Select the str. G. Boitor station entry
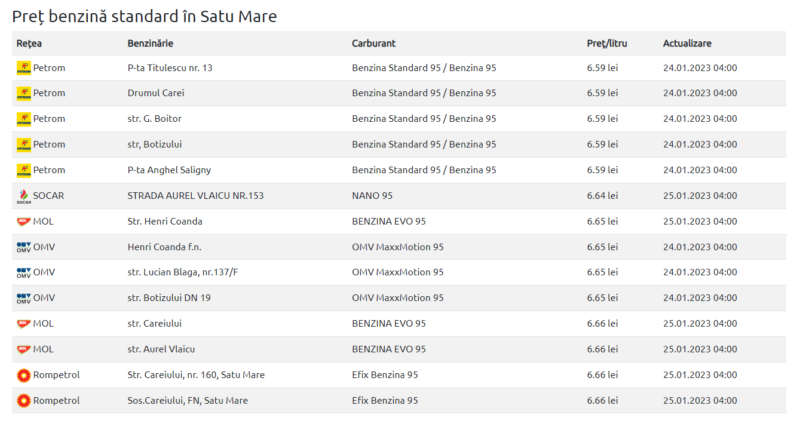Screen dimensions: 800x424 click(154, 119)
